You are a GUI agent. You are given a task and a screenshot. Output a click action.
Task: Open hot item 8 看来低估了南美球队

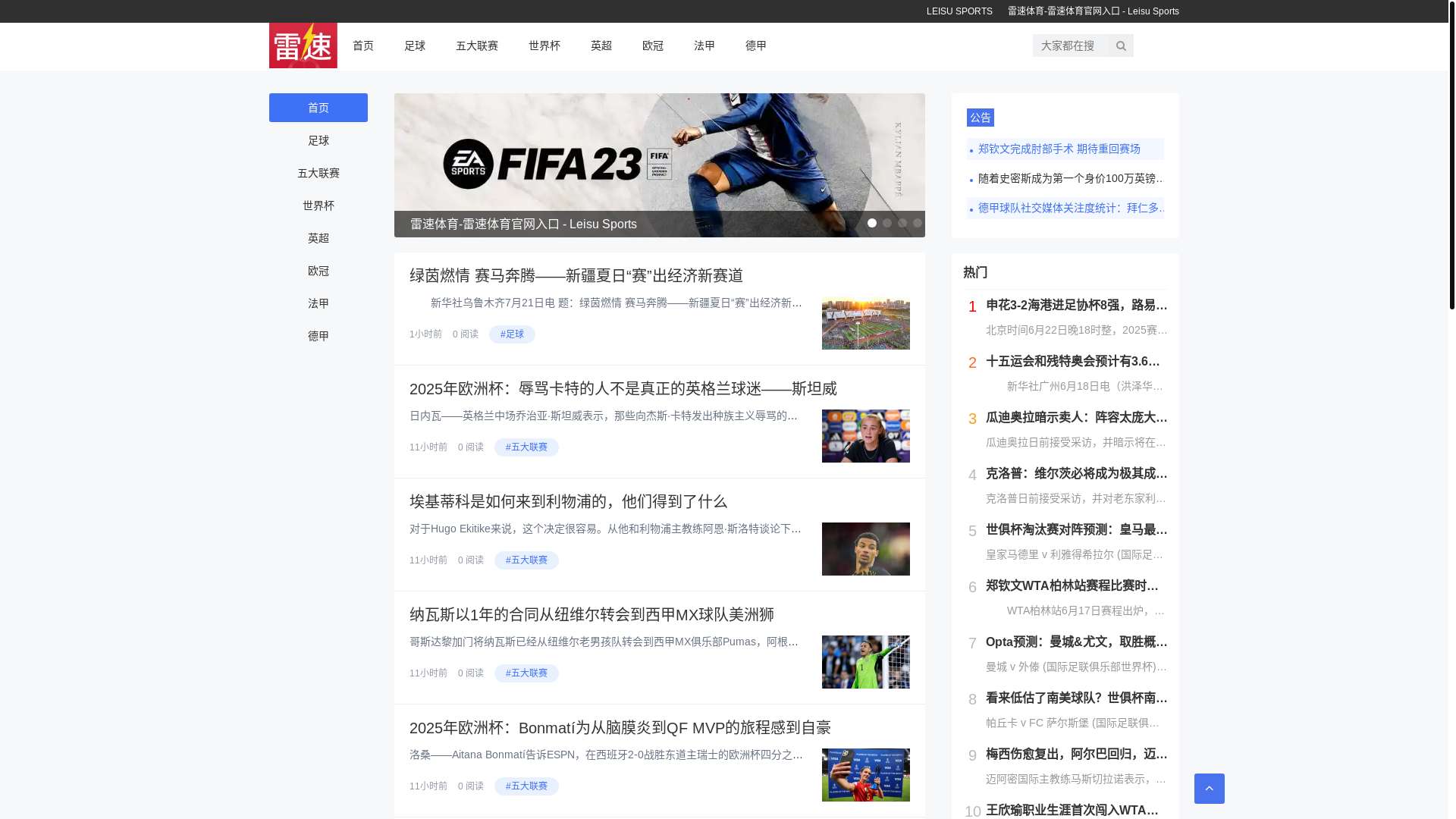pos(1076,698)
